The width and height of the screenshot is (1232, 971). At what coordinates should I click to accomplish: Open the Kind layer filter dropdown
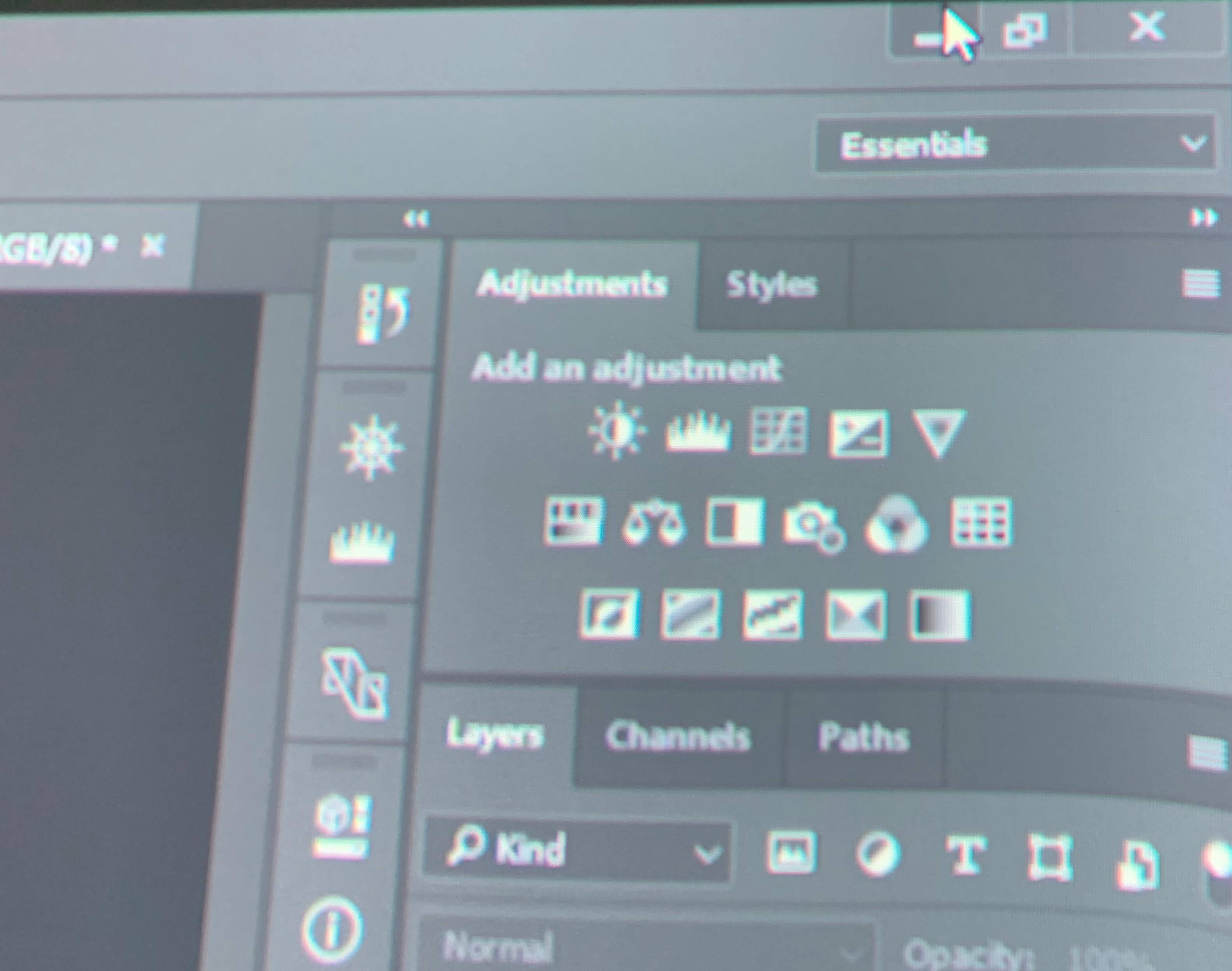pos(577,851)
